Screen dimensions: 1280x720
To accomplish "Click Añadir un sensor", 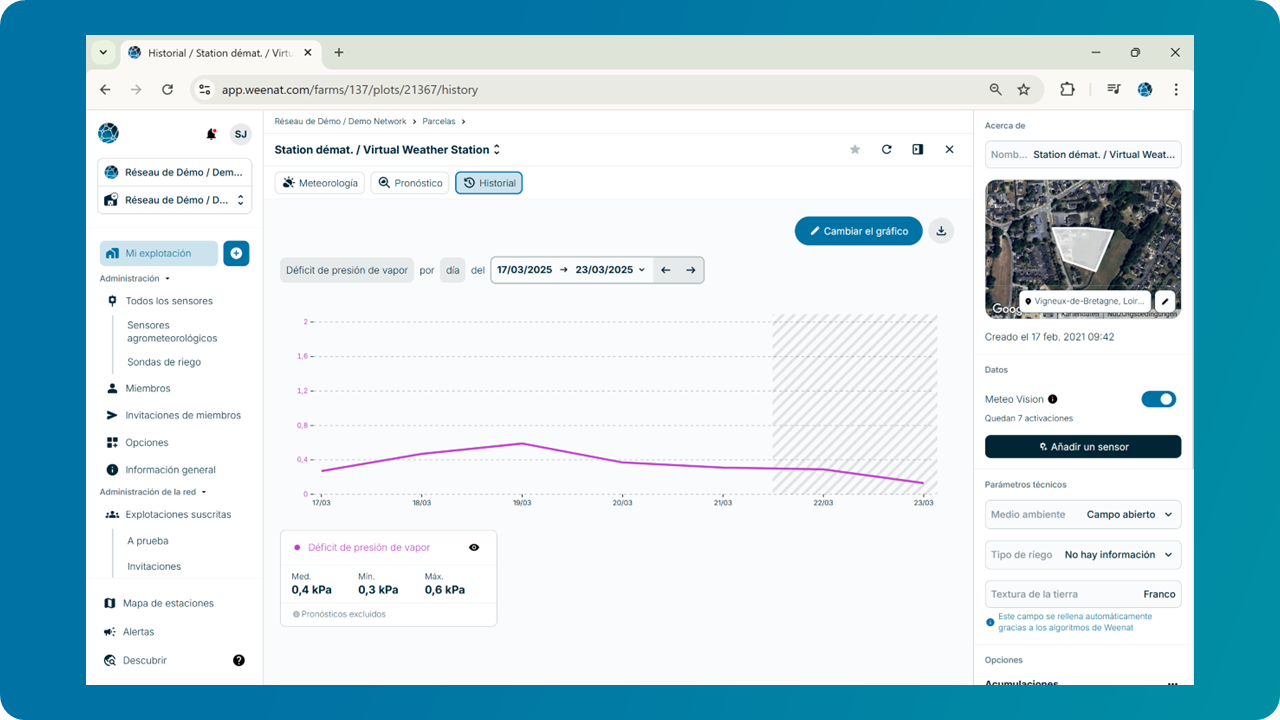I will click(x=1083, y=446).
